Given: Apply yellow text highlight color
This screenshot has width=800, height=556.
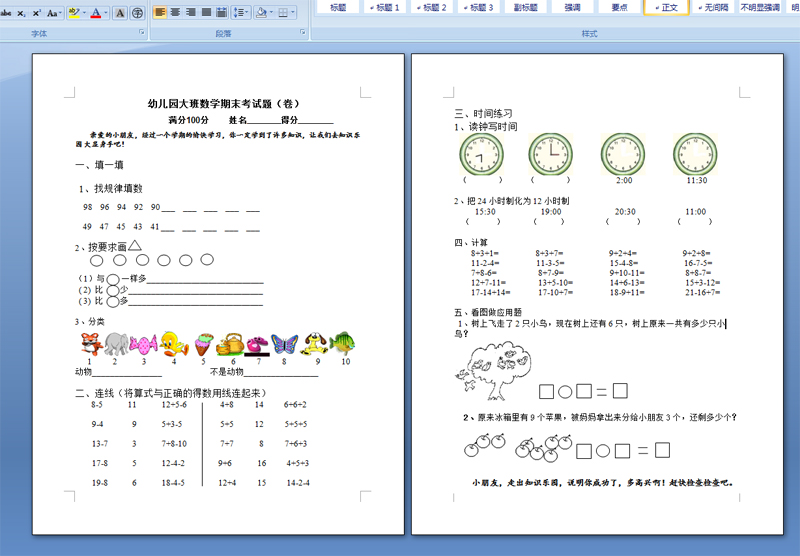Looking at the screenshot, I should coord(74,13).
